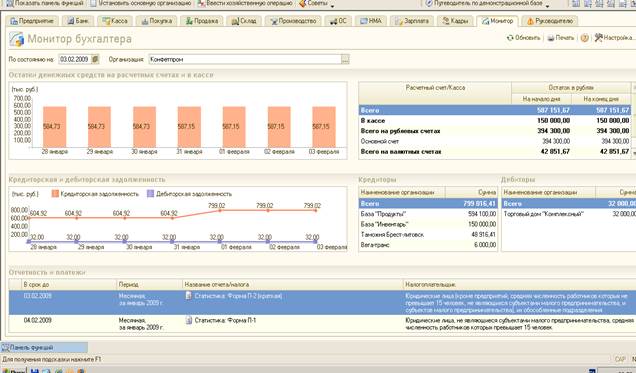Open Статистика: Форма П-1 report
Image resolution: width=636 pixels, height=373 pixels.
pos(225,320)
